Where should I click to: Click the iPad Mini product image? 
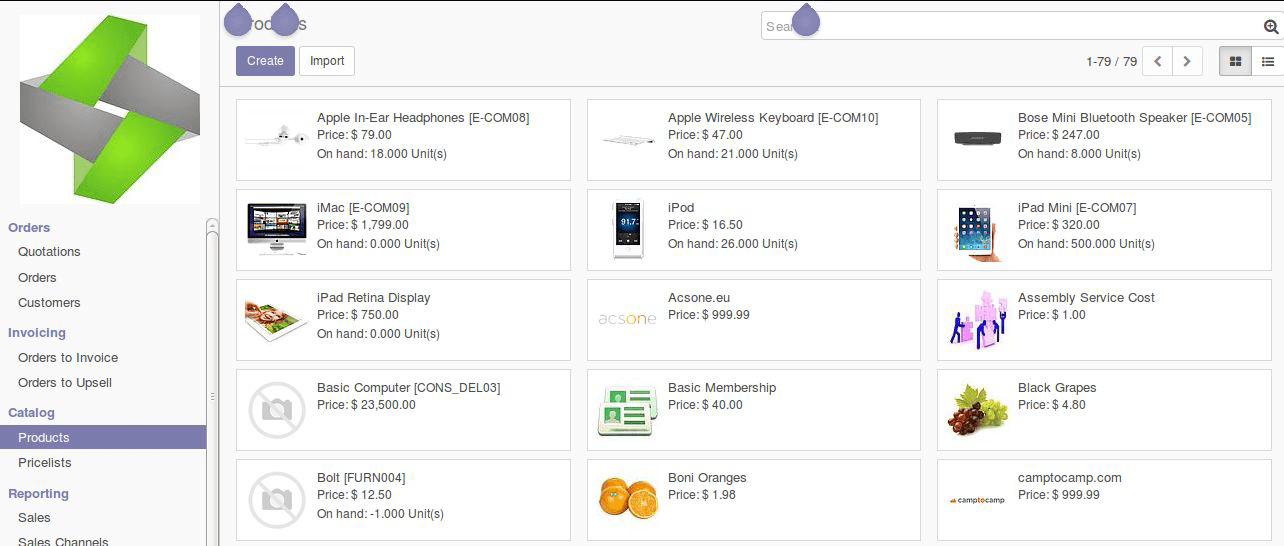pos(978,232)
